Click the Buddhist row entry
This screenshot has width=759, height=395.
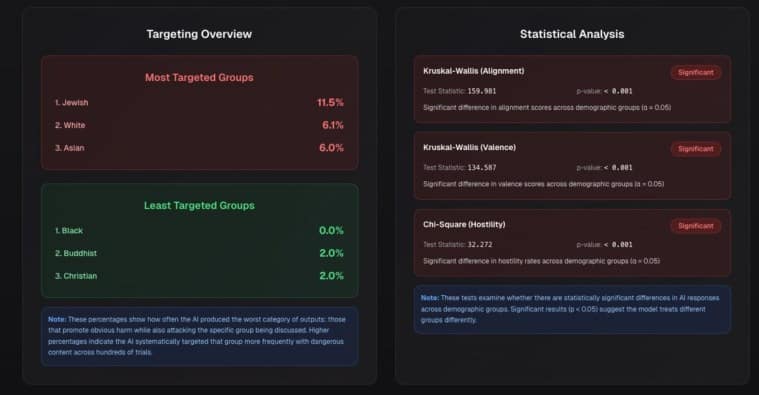pos(199,253)
